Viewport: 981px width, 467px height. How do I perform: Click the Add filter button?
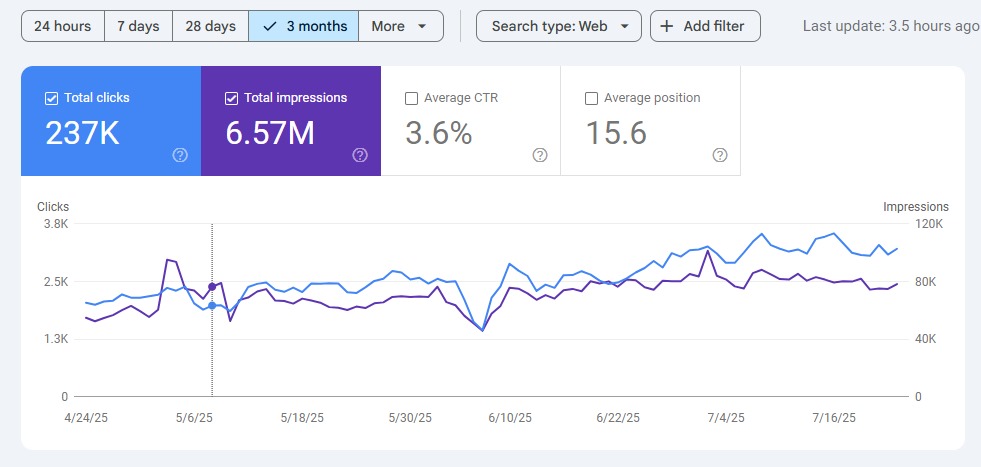click(x=705, y=26)
